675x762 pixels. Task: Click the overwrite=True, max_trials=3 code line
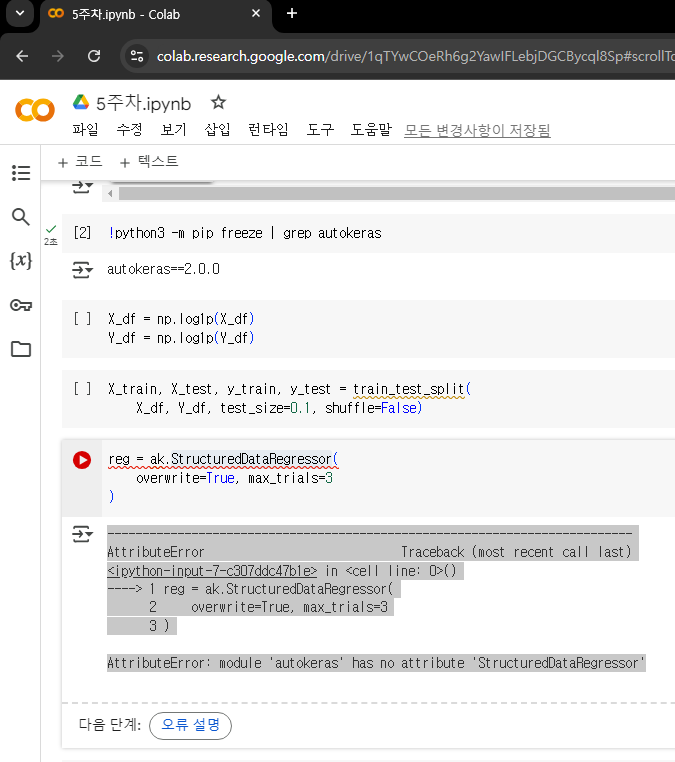(x=234, y=478)
